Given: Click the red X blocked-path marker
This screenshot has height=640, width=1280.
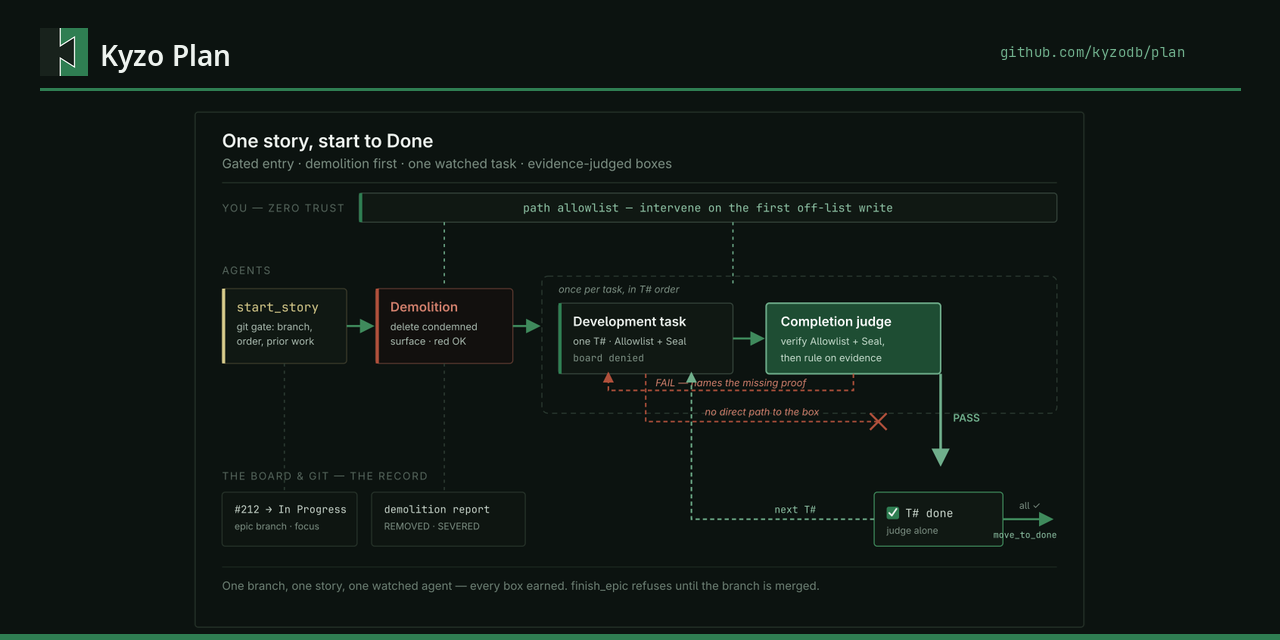Looking at the screenshot, I should 878,422.
